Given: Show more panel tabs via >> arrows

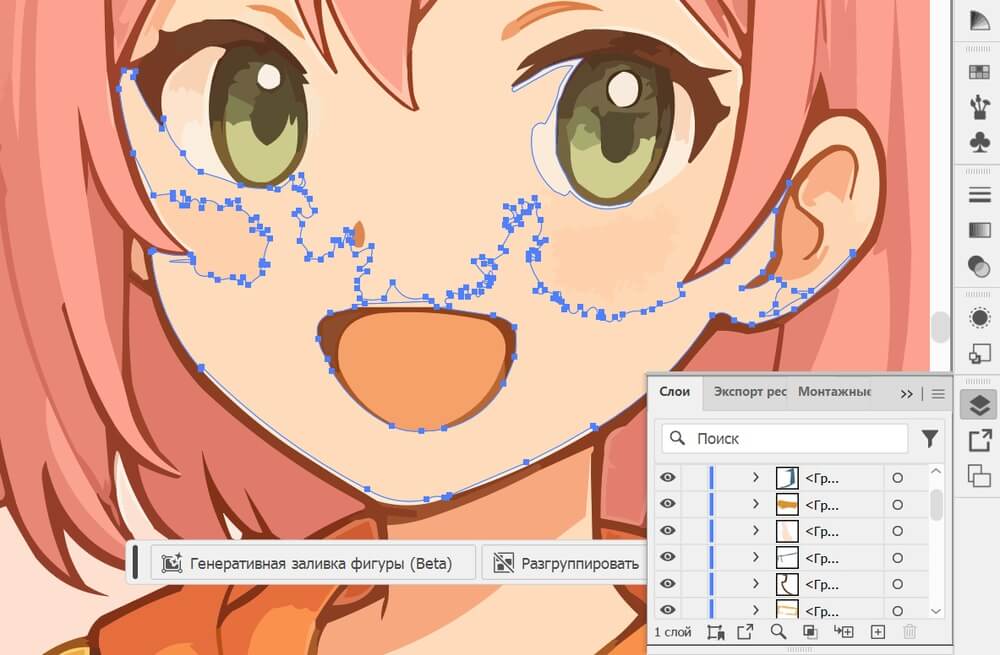Looking at the screenshot, I should pos(906,394).
